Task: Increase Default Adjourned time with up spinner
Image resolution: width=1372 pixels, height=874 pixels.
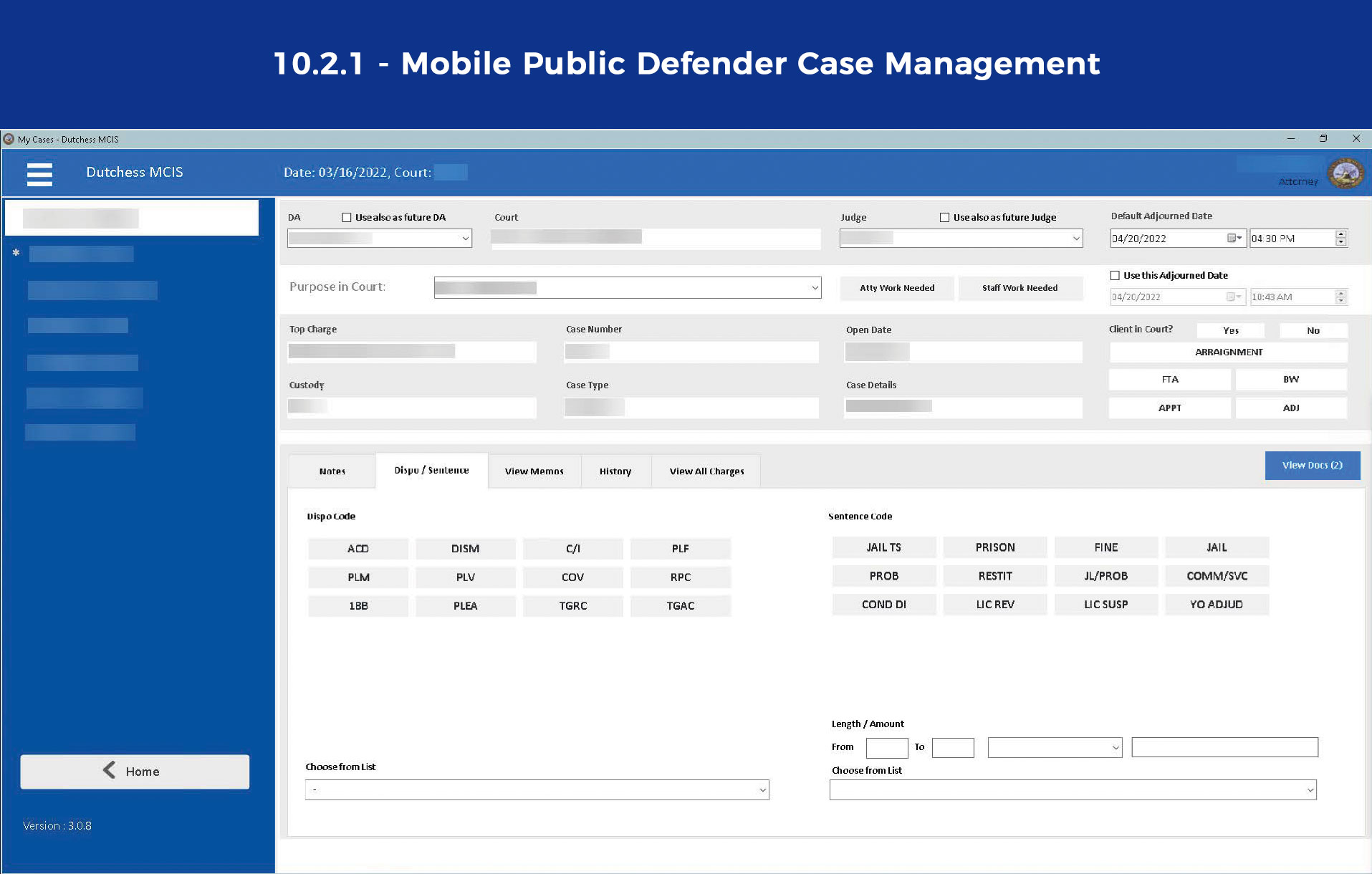Action: click(1340, 234)
